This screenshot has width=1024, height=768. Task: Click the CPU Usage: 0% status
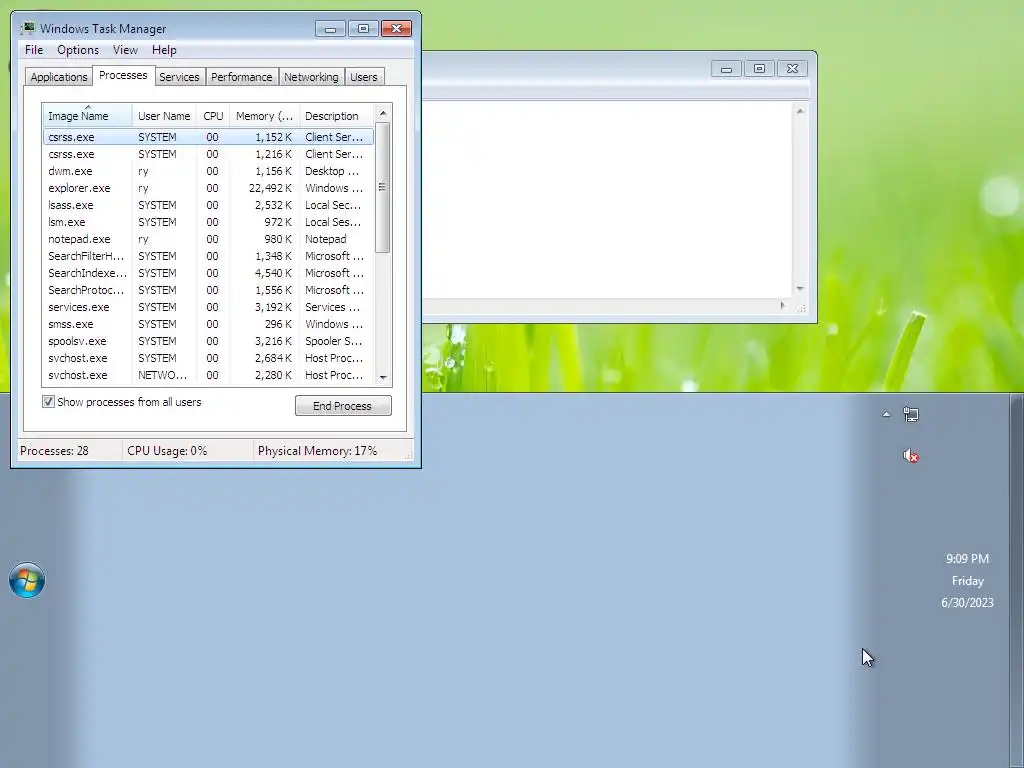(167, 451)
